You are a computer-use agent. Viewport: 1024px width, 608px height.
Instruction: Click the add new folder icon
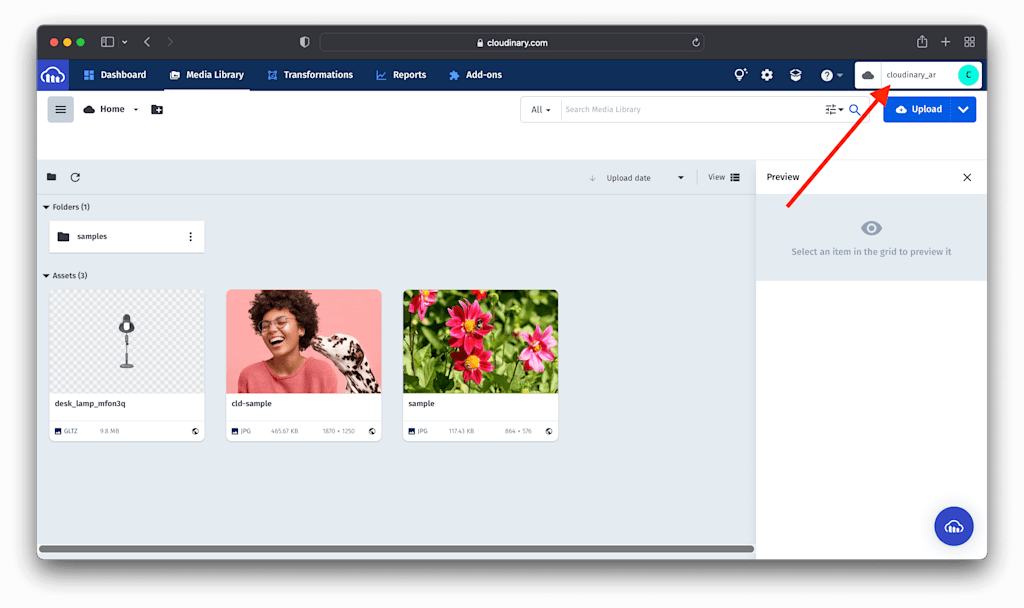157,109
